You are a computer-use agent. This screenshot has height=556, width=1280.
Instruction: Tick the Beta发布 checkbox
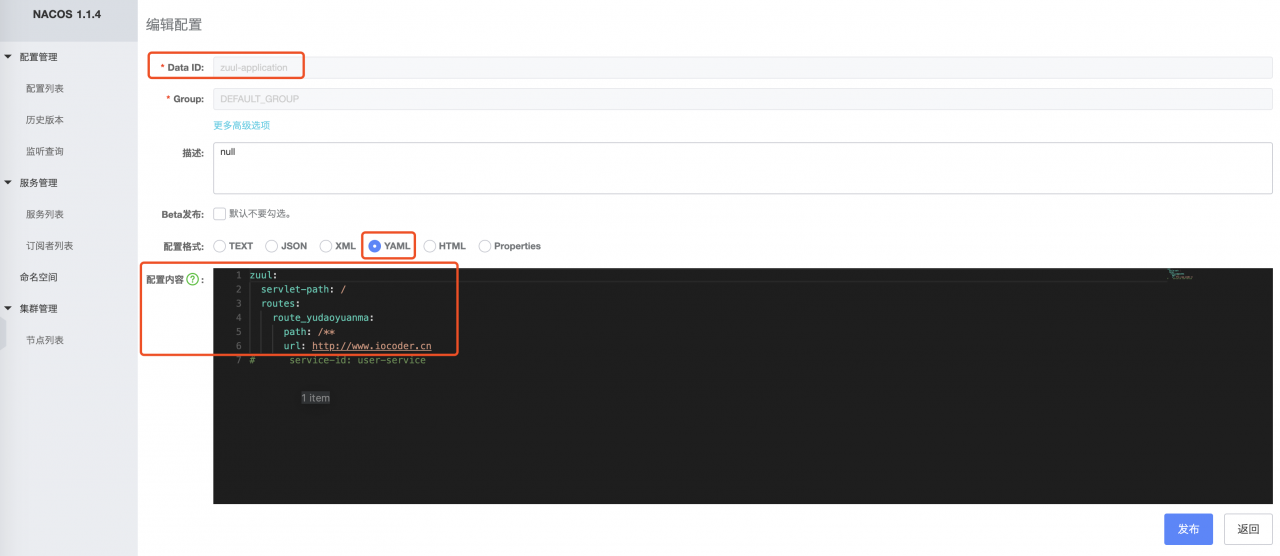(219, 214)
